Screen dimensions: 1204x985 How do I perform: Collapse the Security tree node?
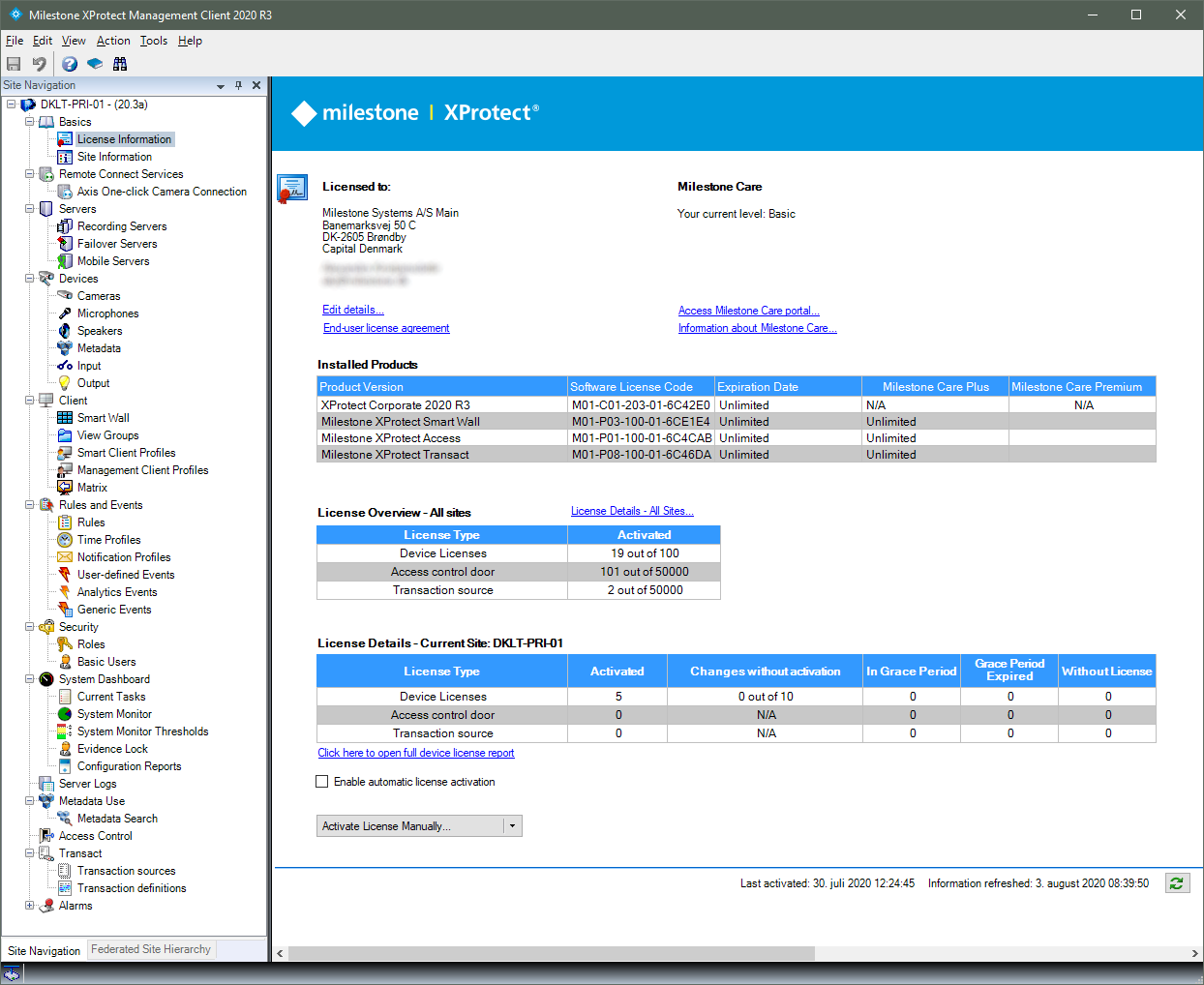coord(29,627)
